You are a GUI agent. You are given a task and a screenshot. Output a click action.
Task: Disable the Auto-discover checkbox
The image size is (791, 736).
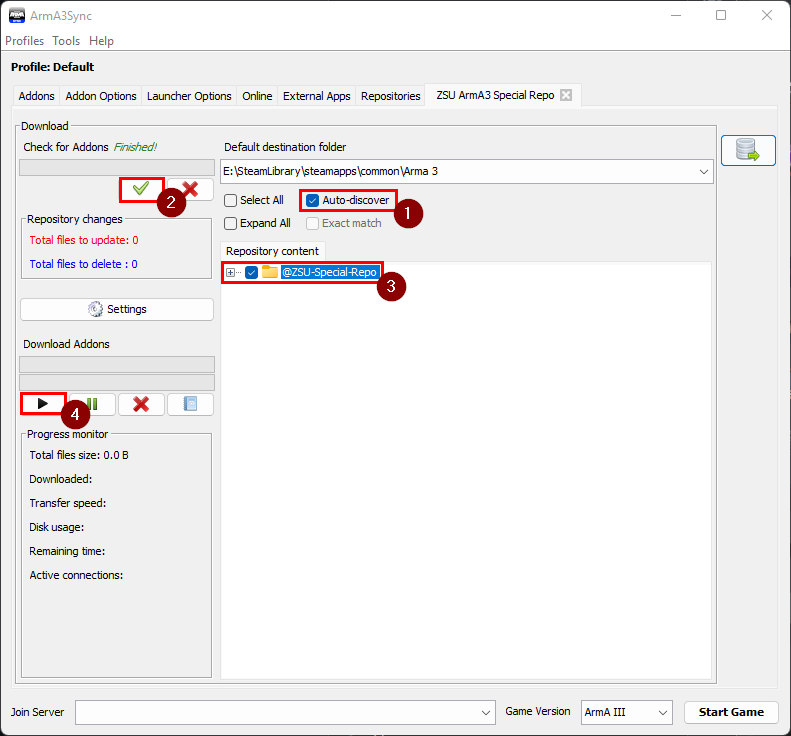tap(313, 200)
